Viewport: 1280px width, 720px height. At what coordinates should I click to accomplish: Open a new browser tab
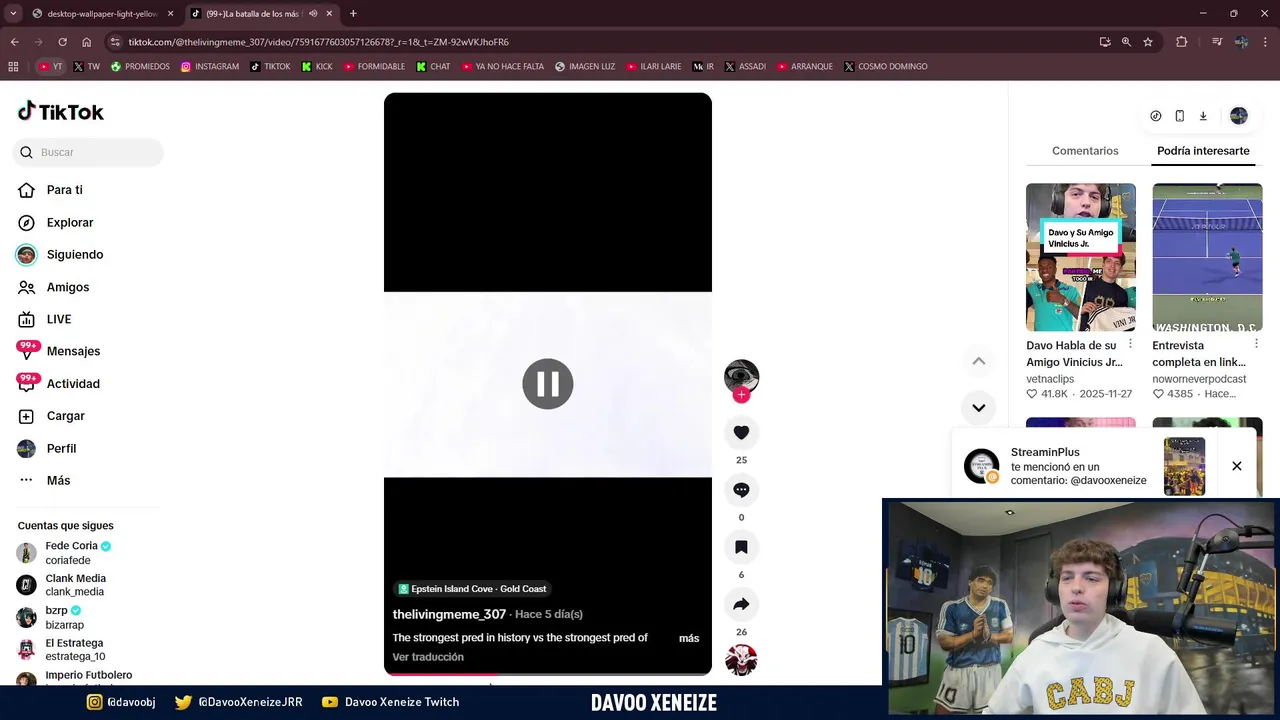353,14
